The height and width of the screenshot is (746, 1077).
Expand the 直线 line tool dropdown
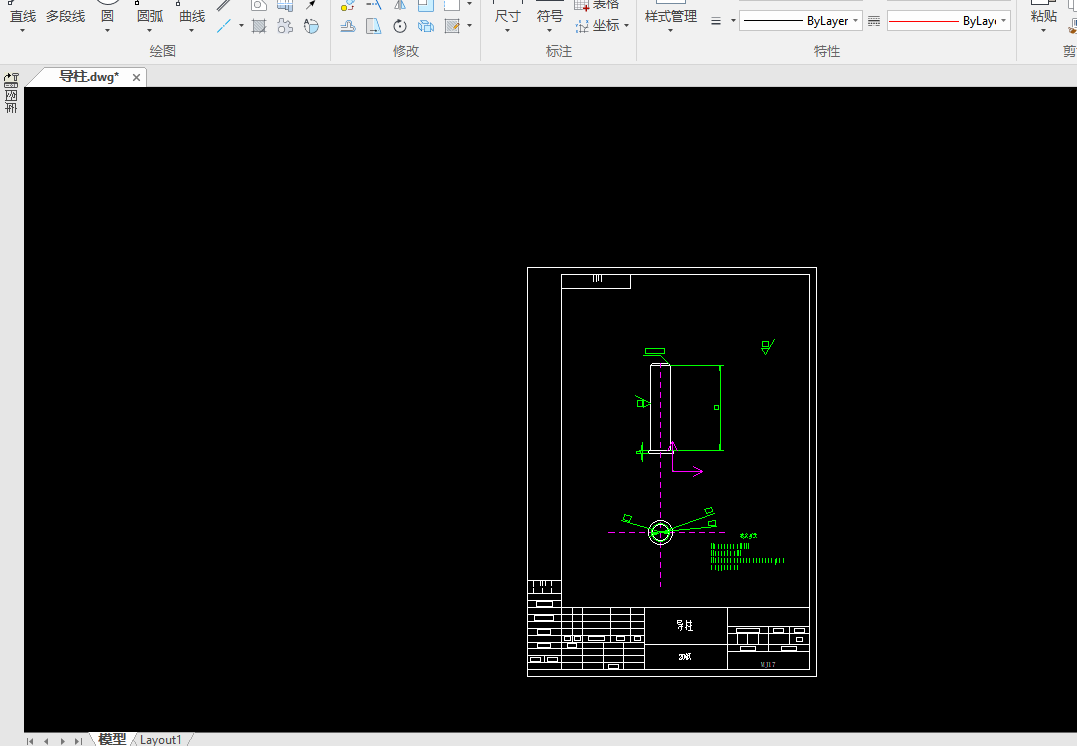coord(23,31)
